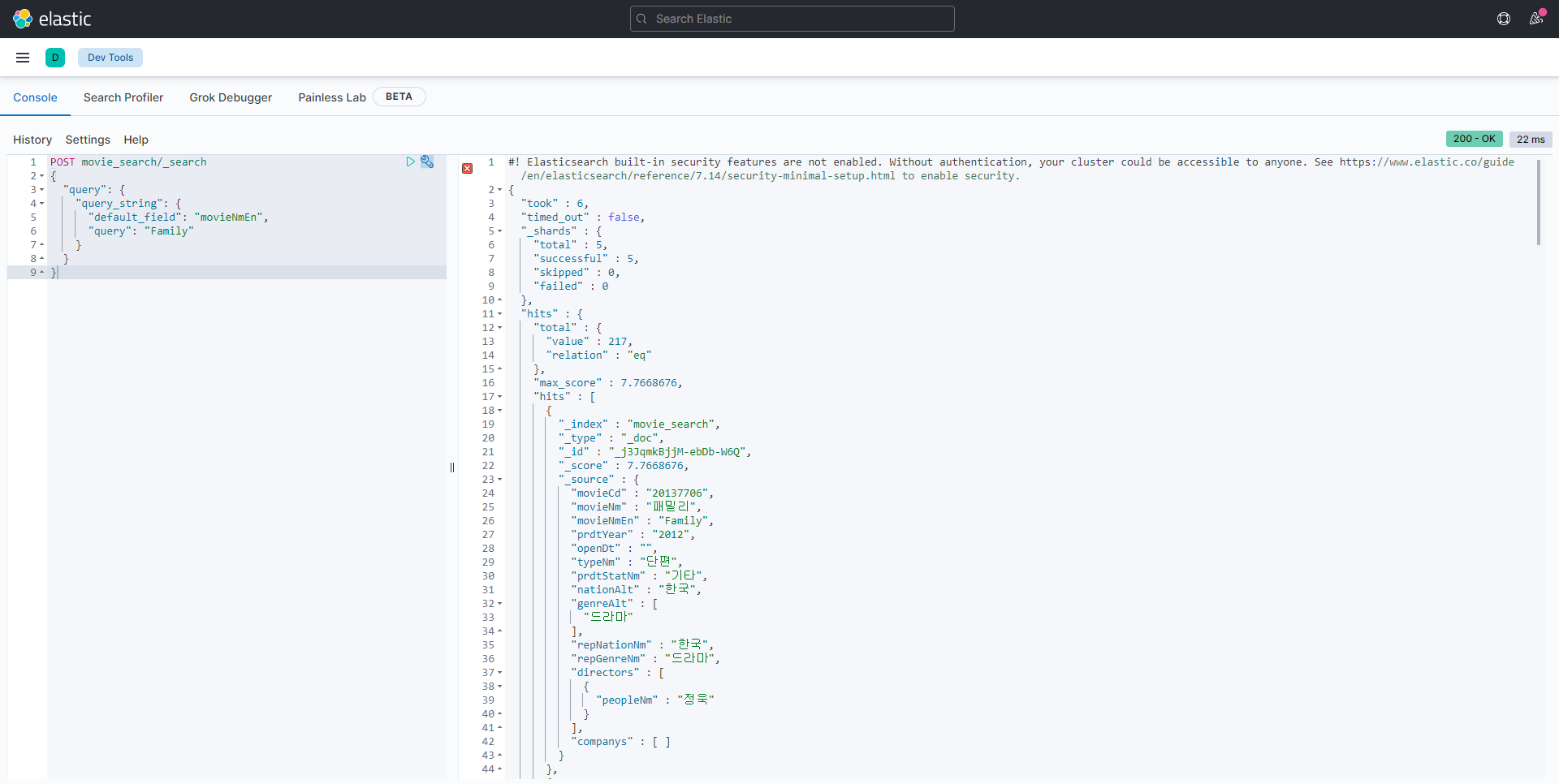
Task: Click the "peopleNm" line in directors
Action: pyautogui.click(x=654, y=700)
